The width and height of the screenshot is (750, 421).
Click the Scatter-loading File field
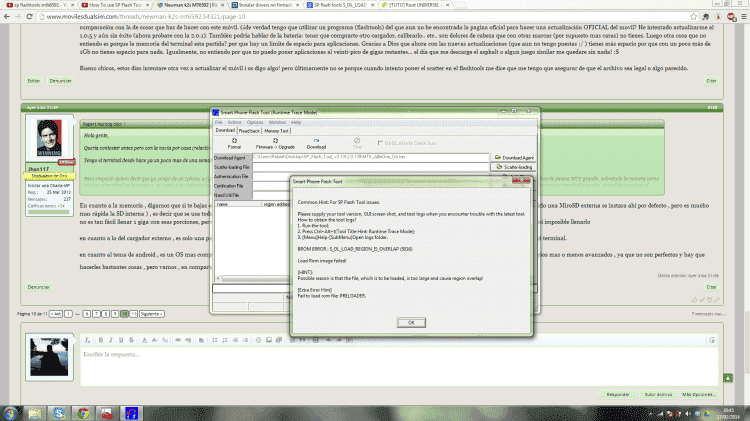point(370,166)
